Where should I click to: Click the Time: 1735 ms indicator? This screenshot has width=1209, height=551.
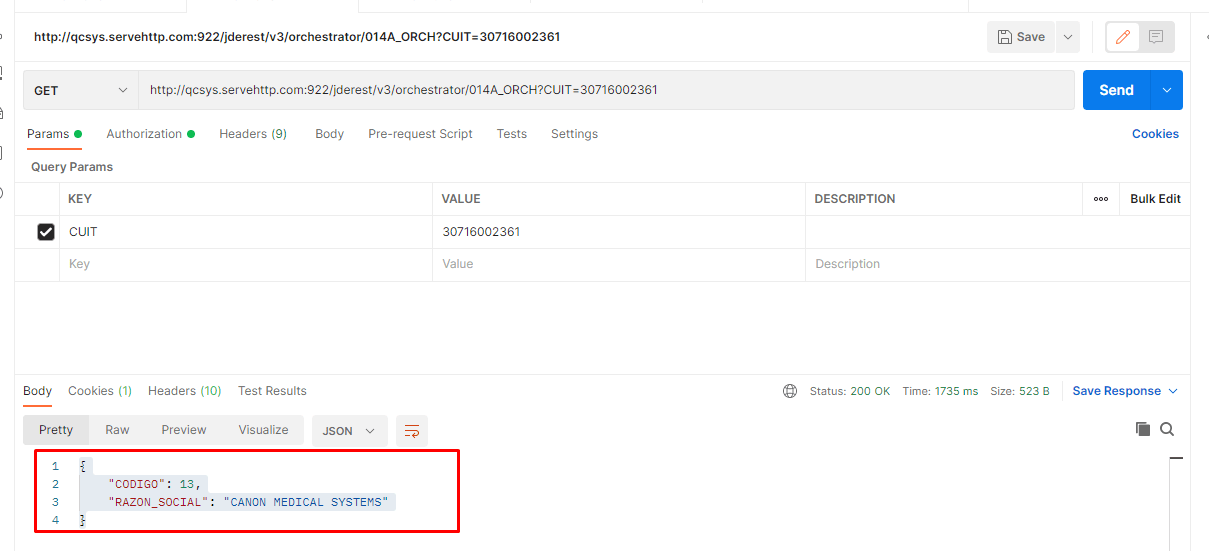coord(940,391)
